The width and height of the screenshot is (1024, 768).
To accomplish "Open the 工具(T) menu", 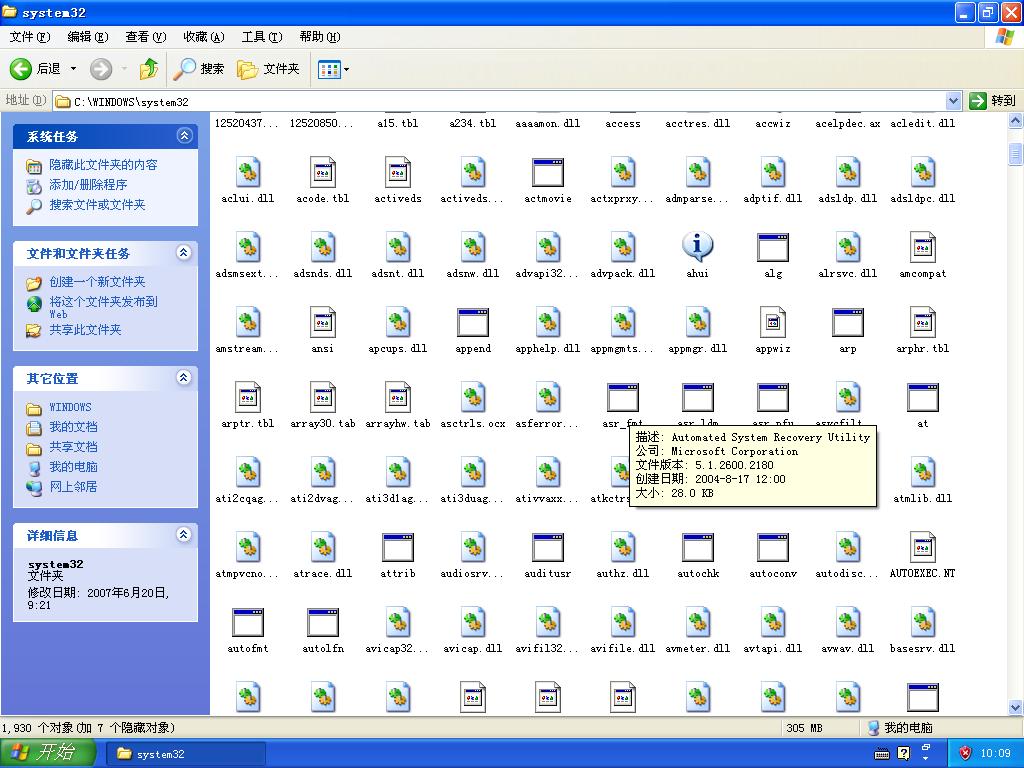I will [261, 37].
